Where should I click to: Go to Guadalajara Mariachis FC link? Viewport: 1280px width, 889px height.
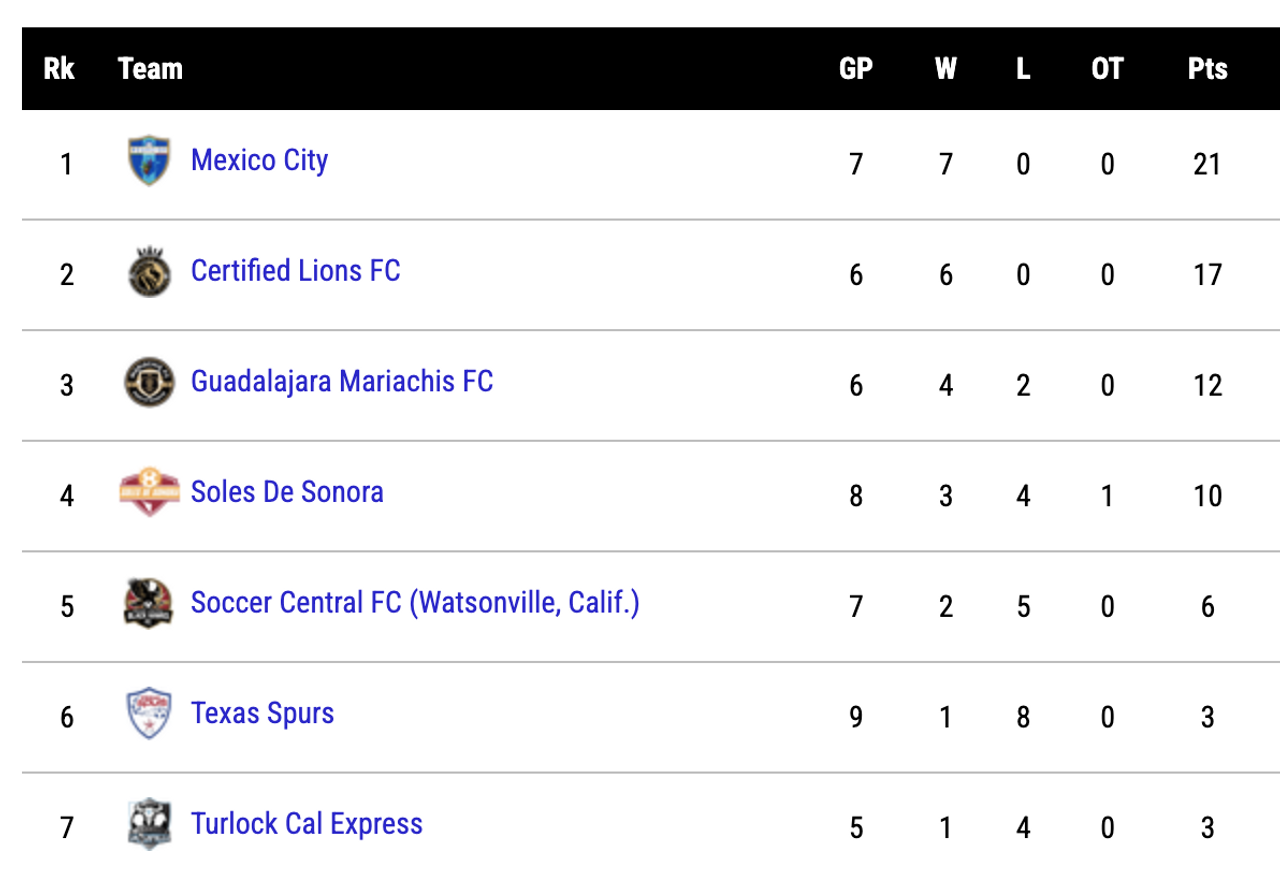click(x=341, y=381)
